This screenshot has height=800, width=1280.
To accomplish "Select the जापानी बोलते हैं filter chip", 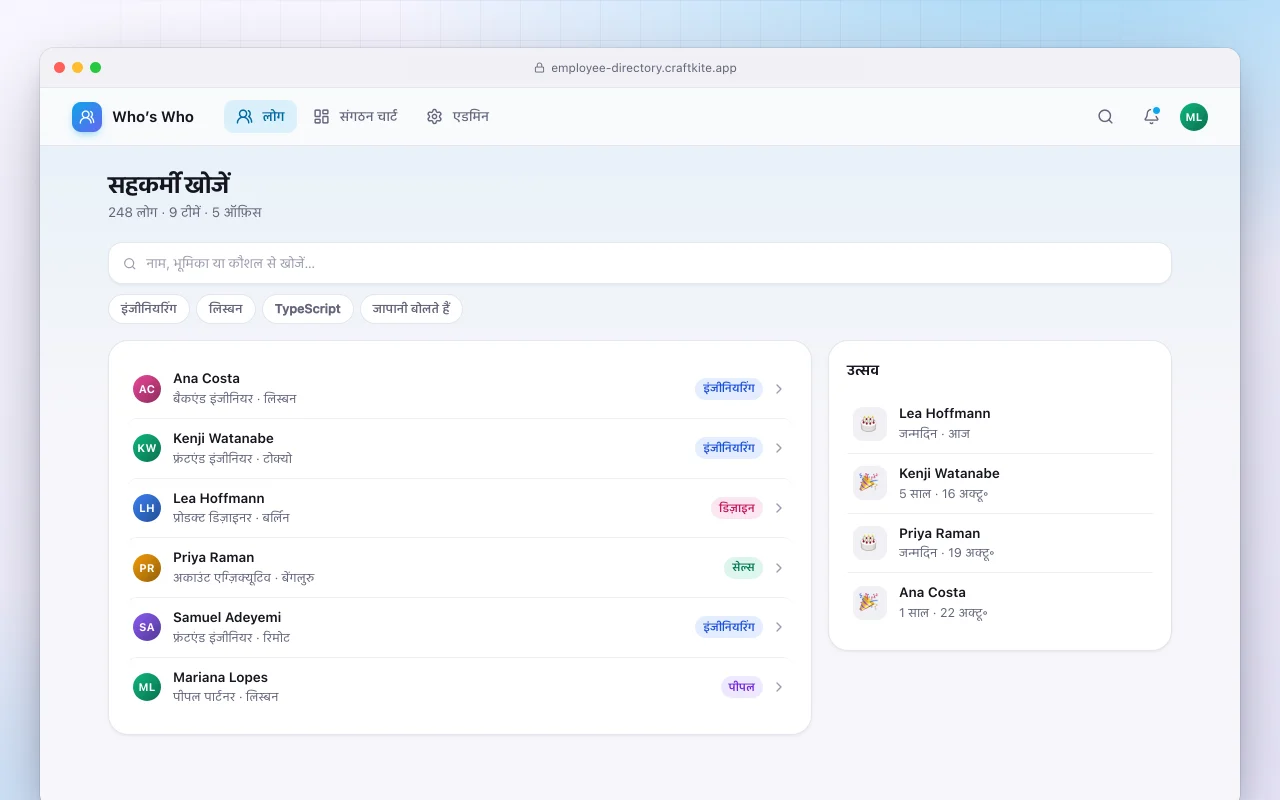I will pos(411,309).
